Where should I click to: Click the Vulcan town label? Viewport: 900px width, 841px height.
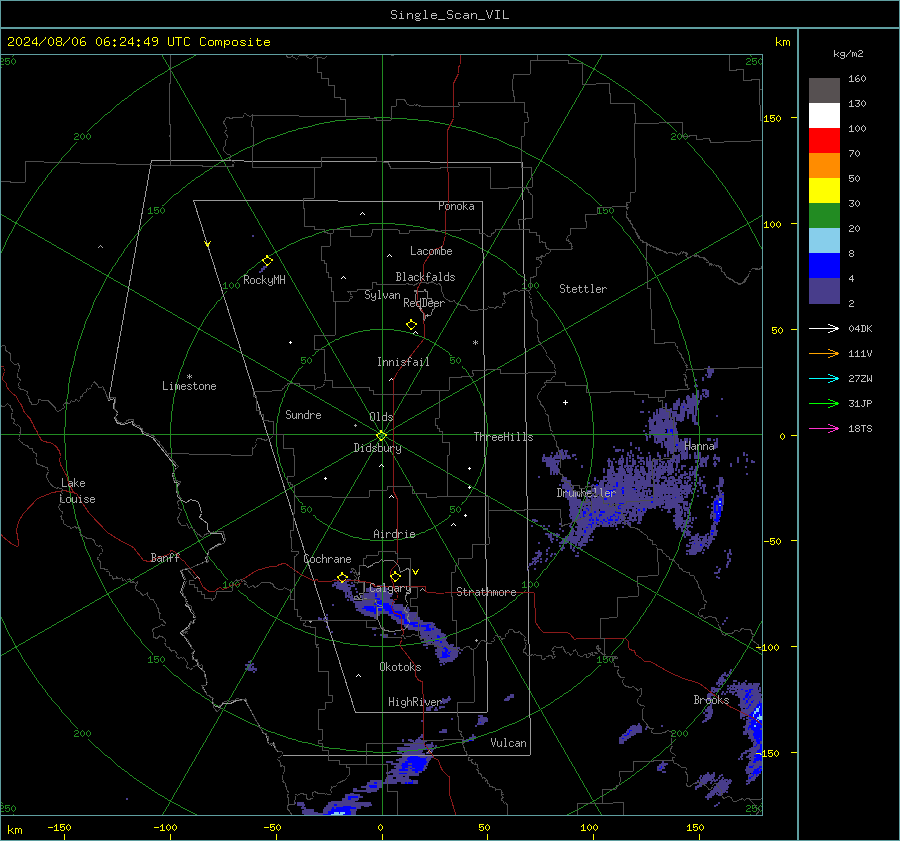click(x=508, y=743)
